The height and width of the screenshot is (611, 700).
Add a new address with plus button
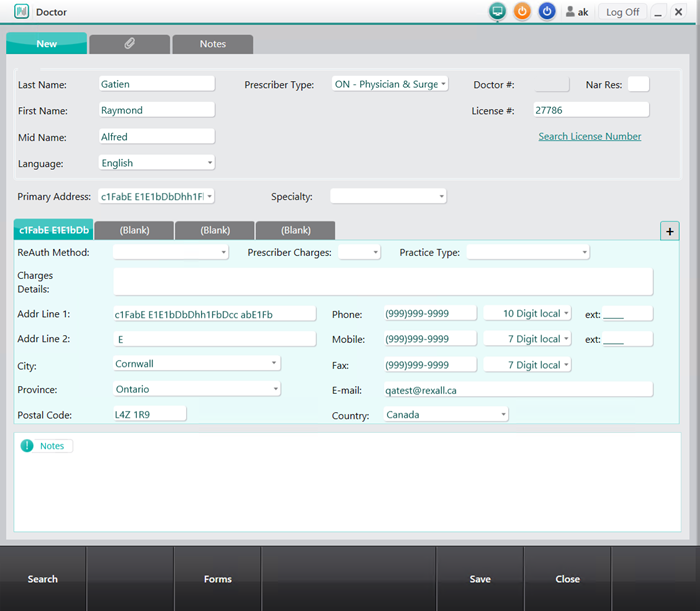pyautogui.click(x=670, y=231)
